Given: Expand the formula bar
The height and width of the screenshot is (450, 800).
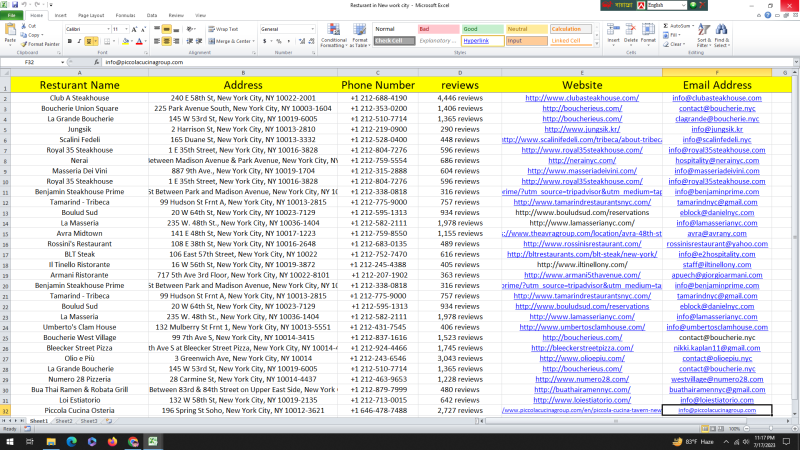Looking at the screenshot, I should point(796,62).
